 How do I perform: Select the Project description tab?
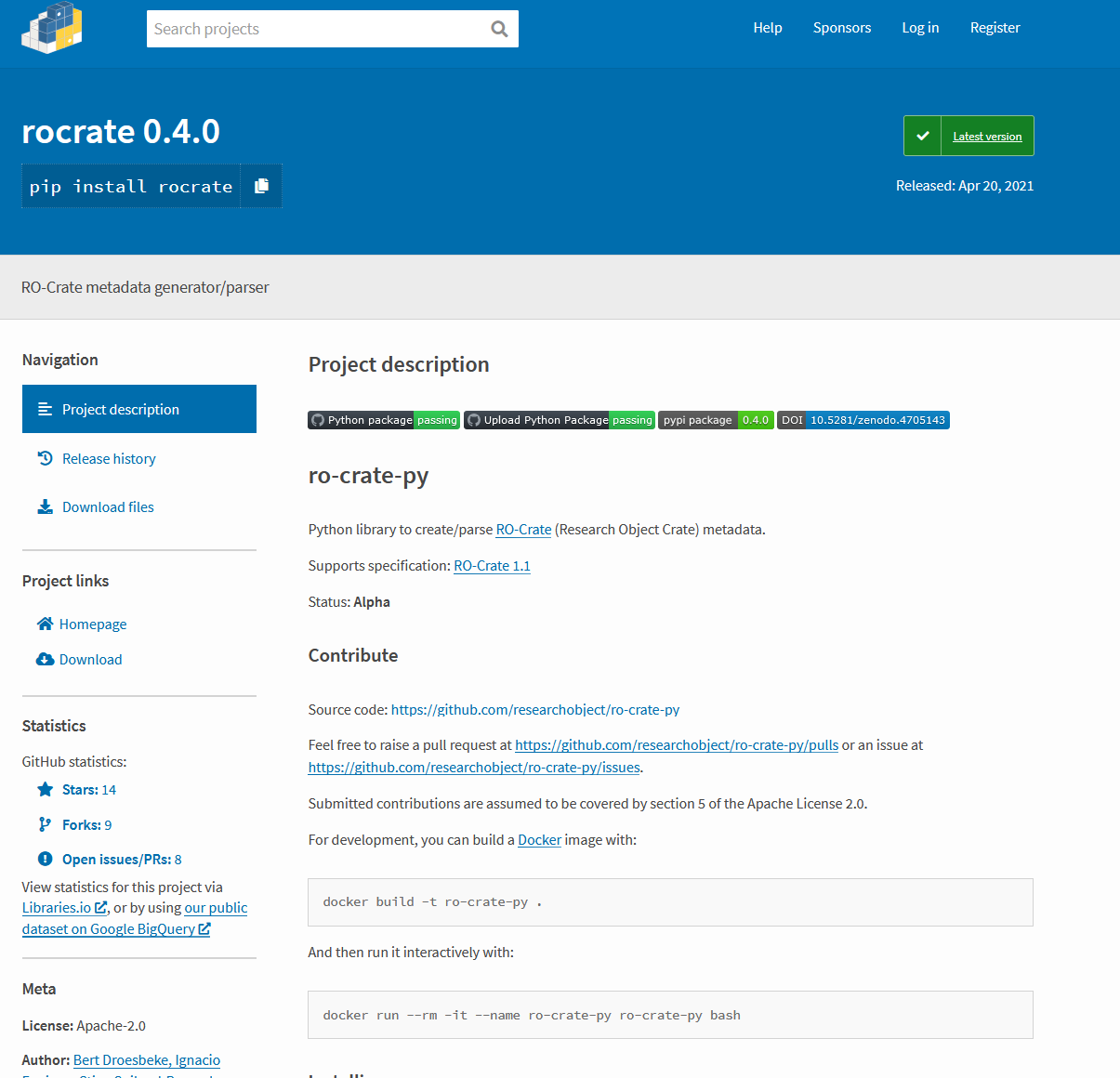click(x=139, y=409)
